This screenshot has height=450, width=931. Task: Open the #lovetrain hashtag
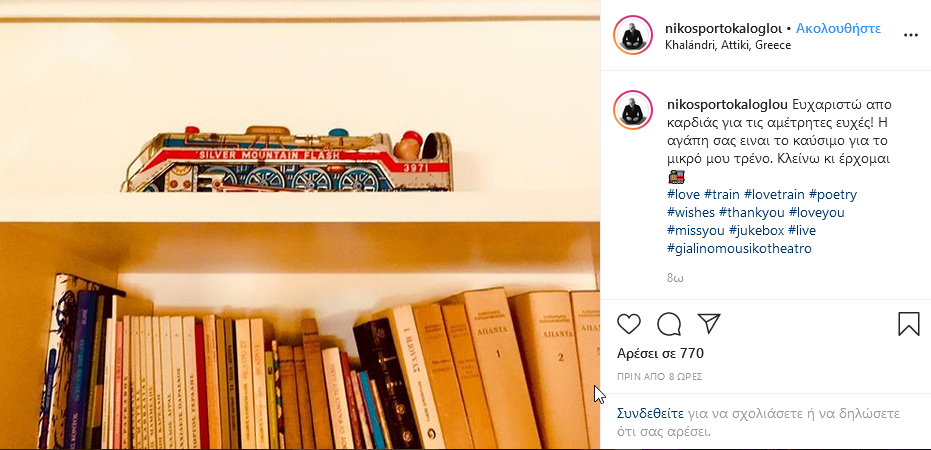click(x=774, y=194)
